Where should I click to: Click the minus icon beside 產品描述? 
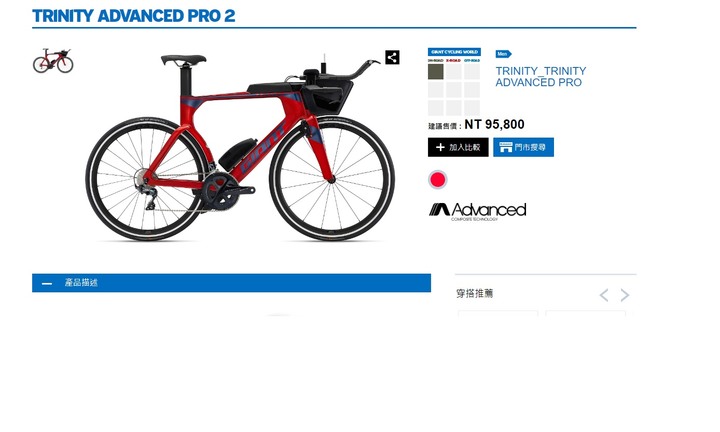47,284
